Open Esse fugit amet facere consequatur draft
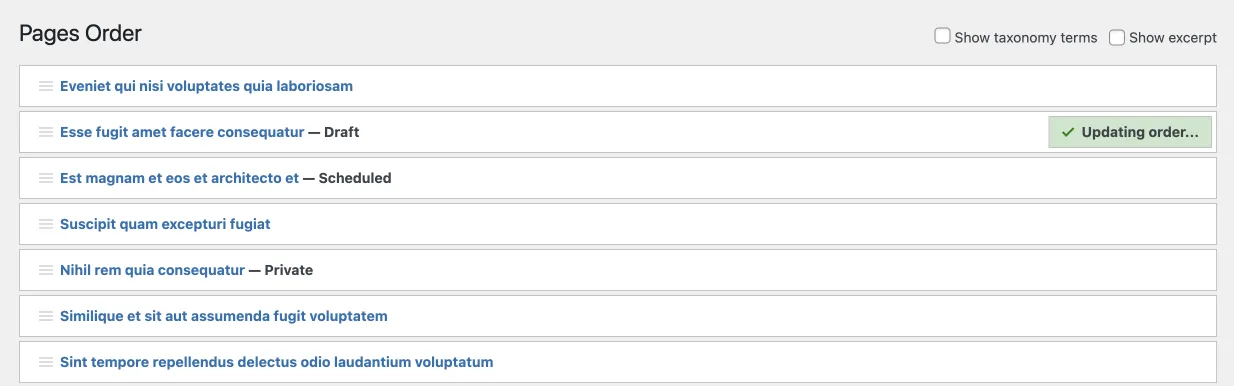The height and width of the screenshot is (386, 1234). (x=181, y=132)
